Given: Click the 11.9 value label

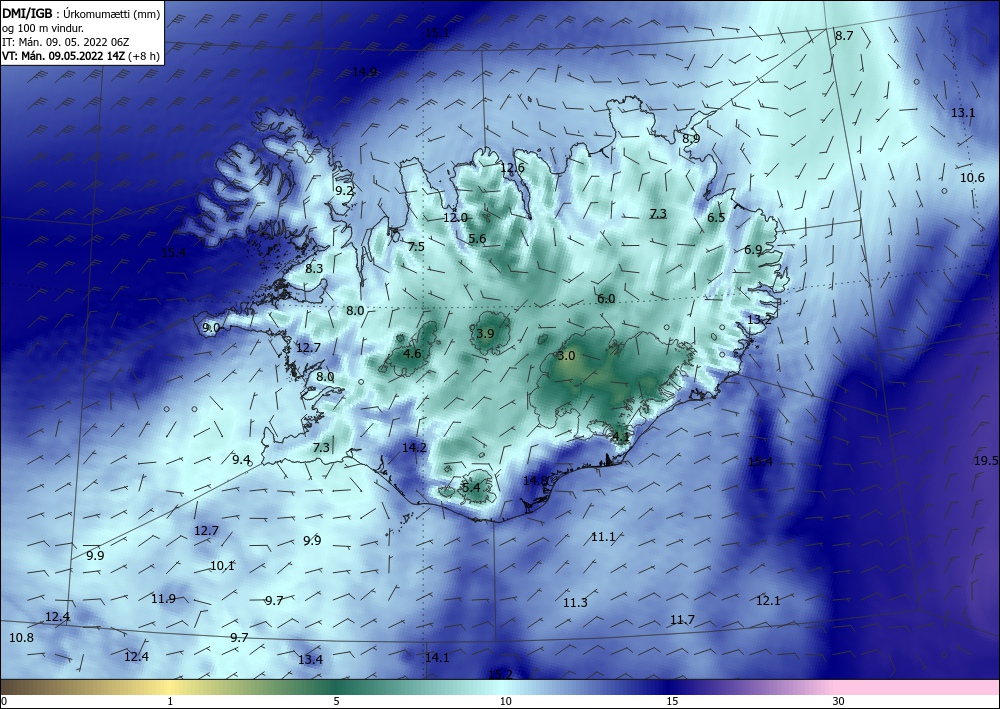Looking at the screenshot, I should pos(163,599).
